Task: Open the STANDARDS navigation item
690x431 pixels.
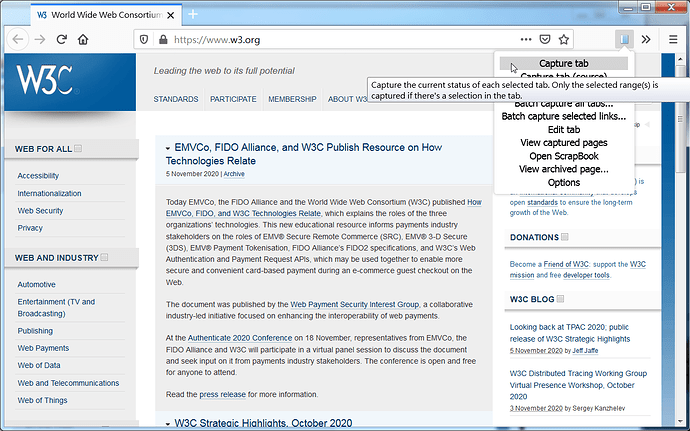Action: coord(176,99)
